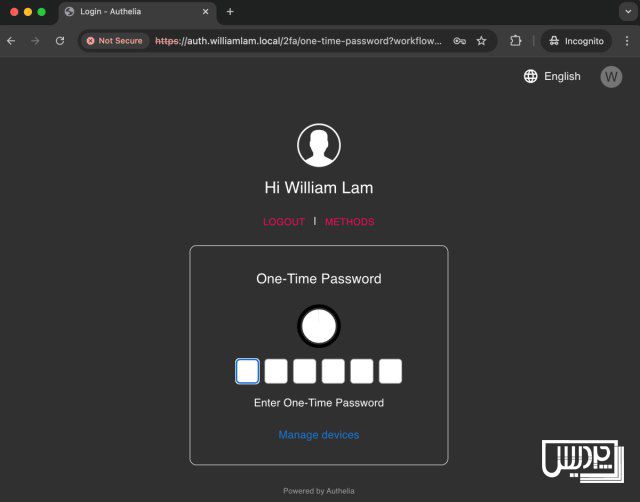
Task: Select the Login - Authelia tab
Action: [x=130, y=12]
